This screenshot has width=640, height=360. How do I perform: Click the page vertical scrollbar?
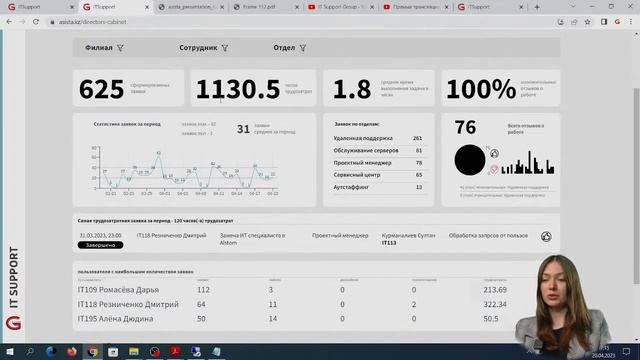coord(636,186)
